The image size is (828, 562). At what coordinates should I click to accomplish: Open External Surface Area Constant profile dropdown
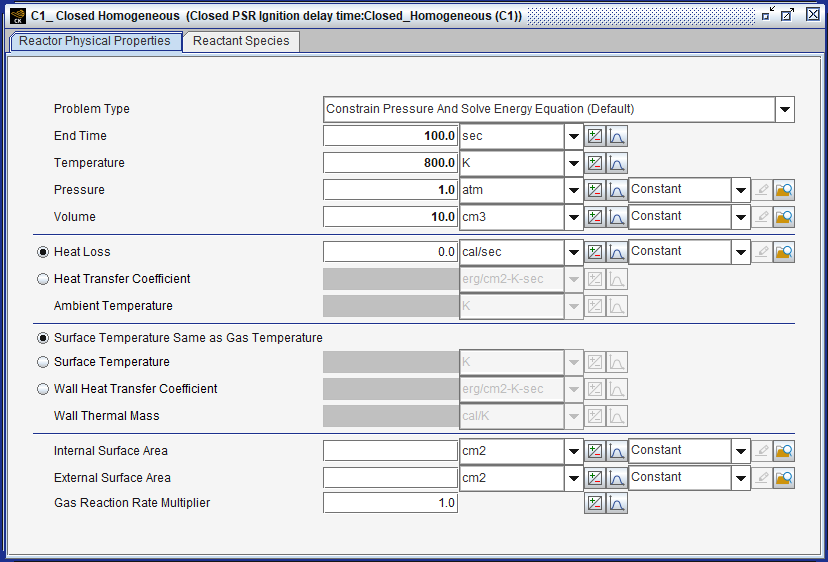point(741,479)
